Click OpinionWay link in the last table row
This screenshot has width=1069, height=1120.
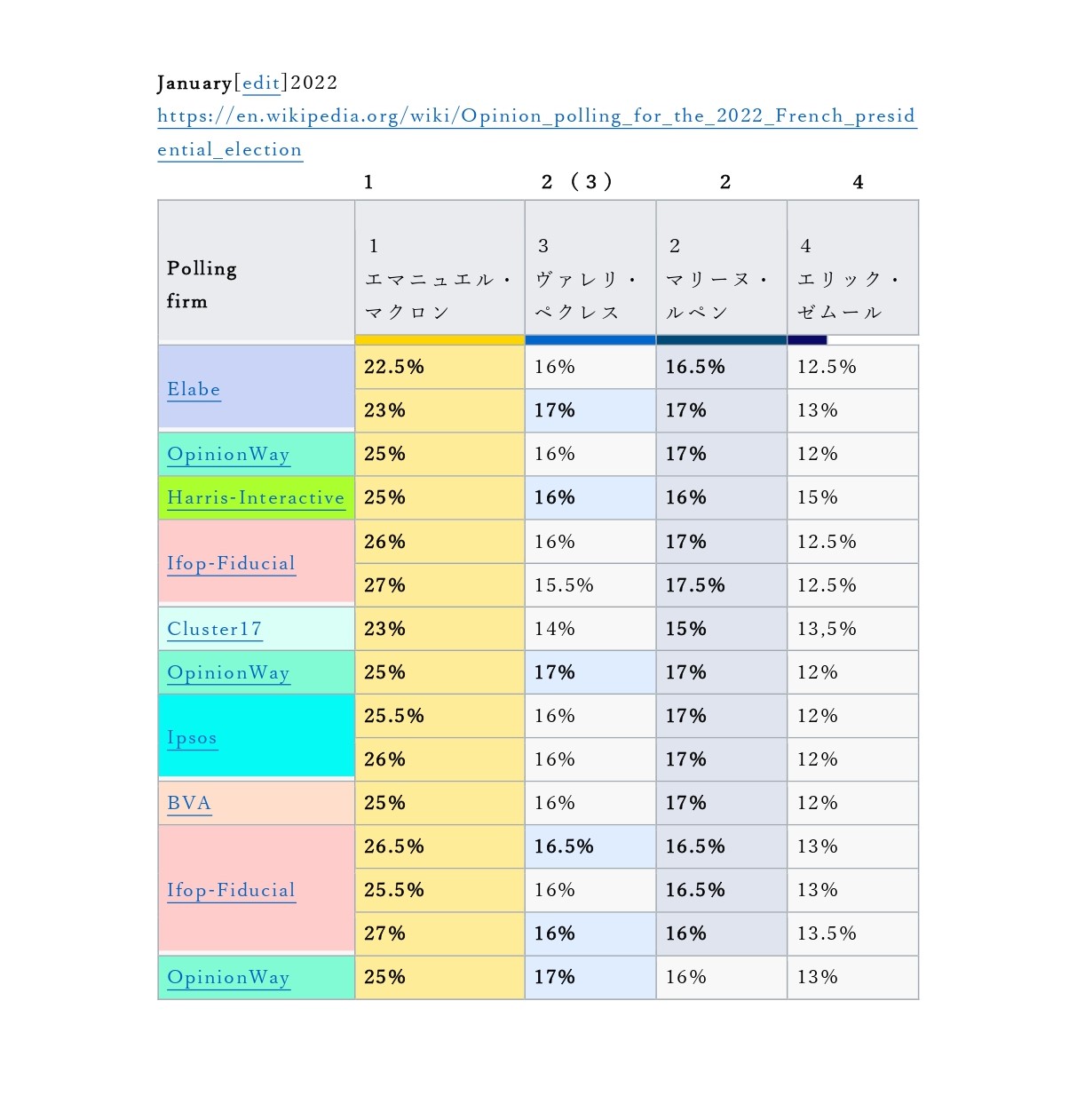coord(228,977)
